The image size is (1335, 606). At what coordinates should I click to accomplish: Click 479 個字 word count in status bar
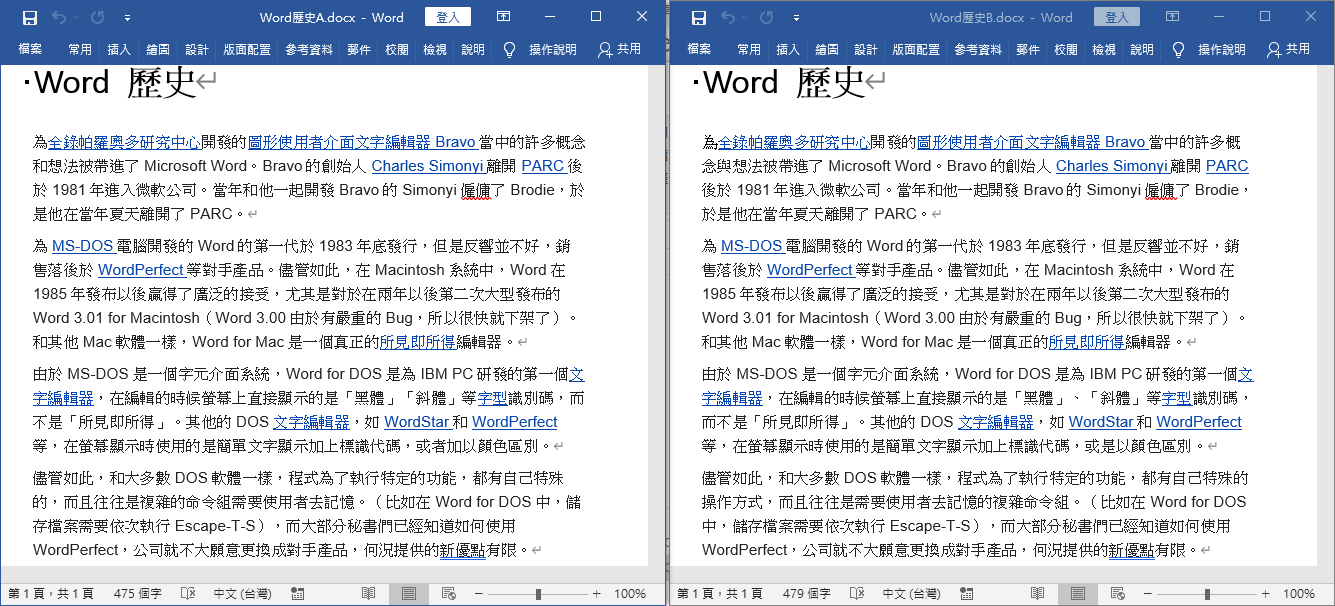(807, 594)
